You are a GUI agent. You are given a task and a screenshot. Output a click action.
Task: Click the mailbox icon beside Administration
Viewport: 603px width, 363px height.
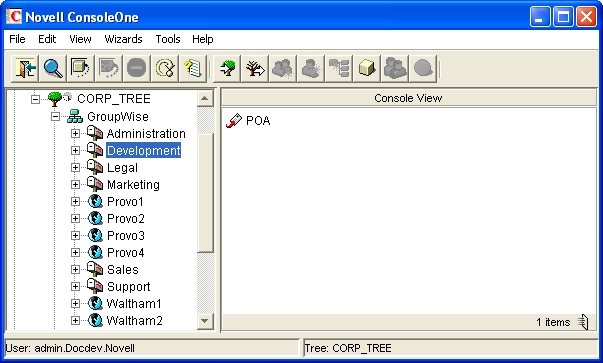click(x=95, y=133)
